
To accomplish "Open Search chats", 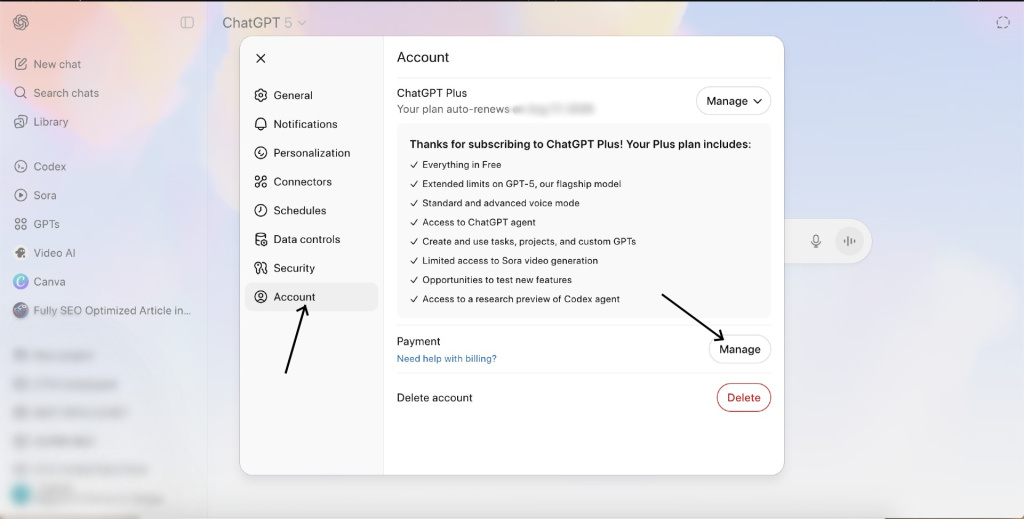I will pyautogui.click(x=56, y=93).
